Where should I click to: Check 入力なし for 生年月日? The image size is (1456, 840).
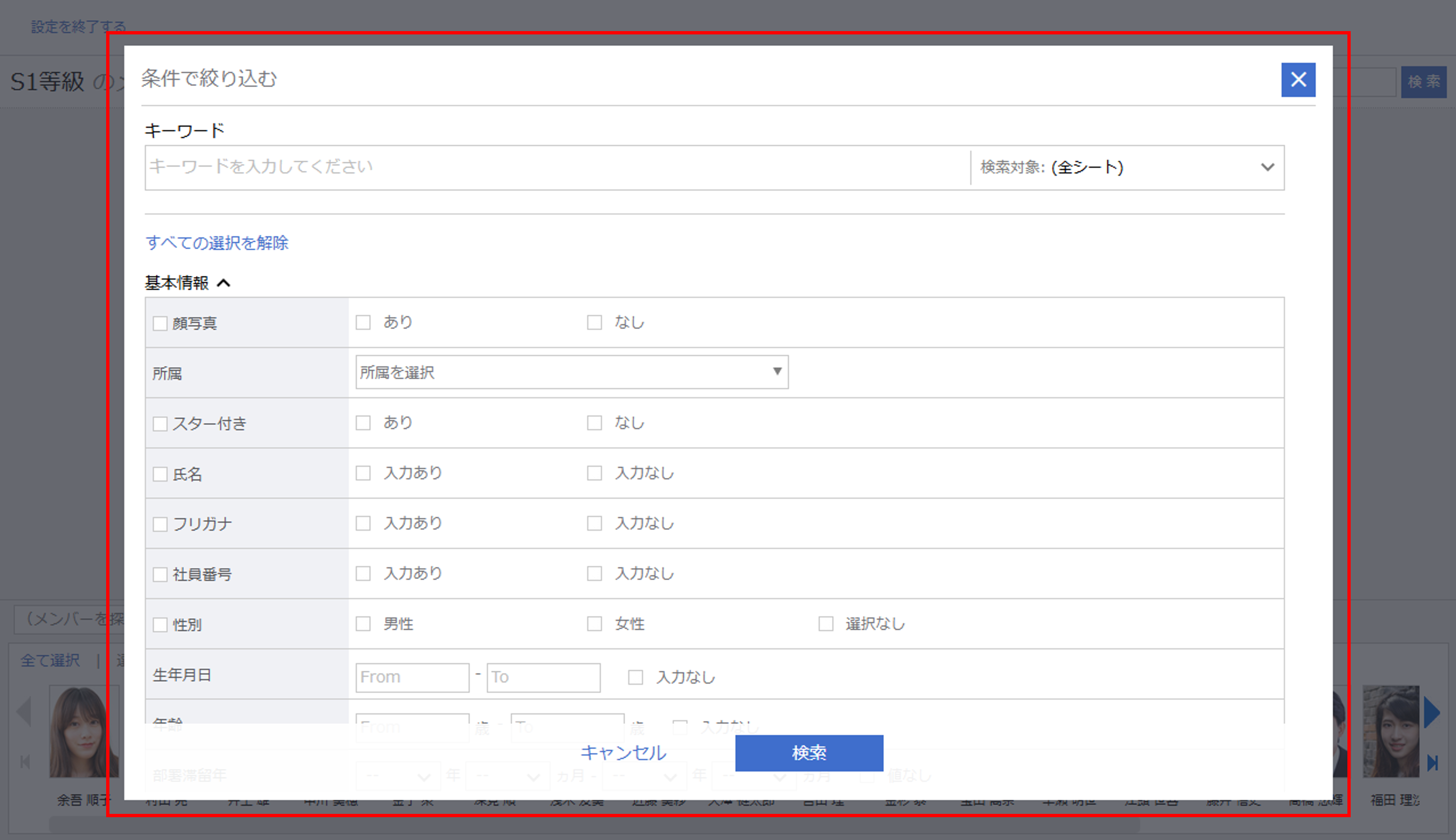(635, 677)
